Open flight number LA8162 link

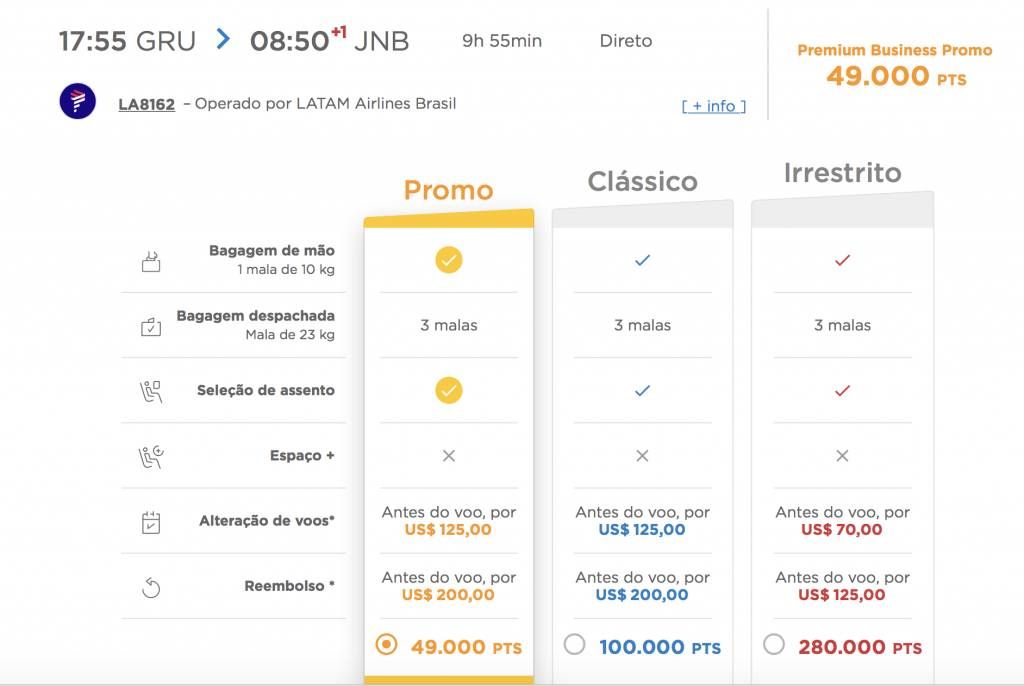coord(146,105)
